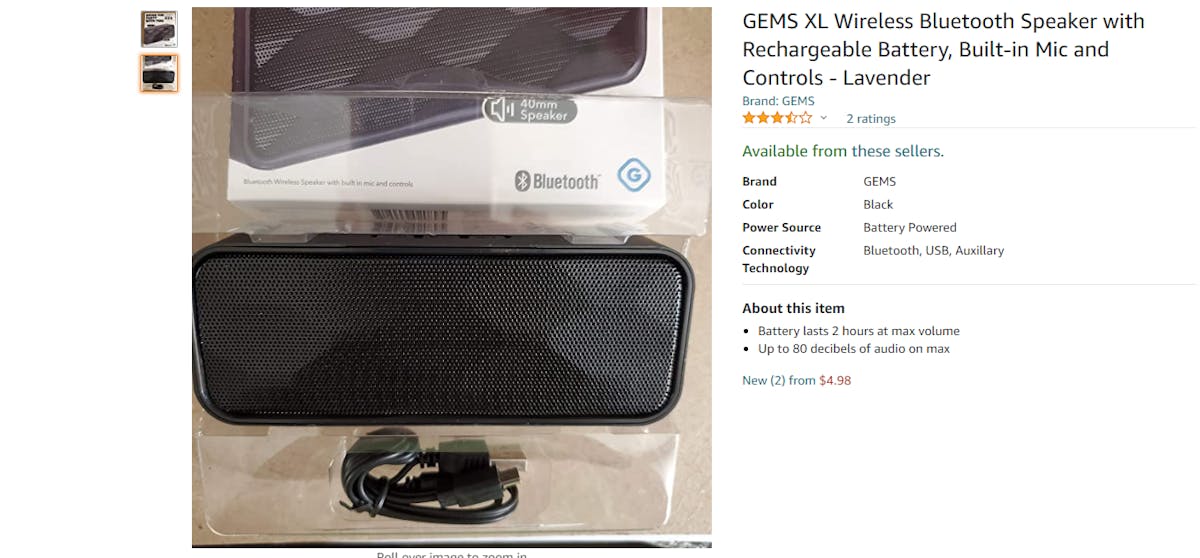Visit the Brand: GEMS store link

tap(778, 101)
